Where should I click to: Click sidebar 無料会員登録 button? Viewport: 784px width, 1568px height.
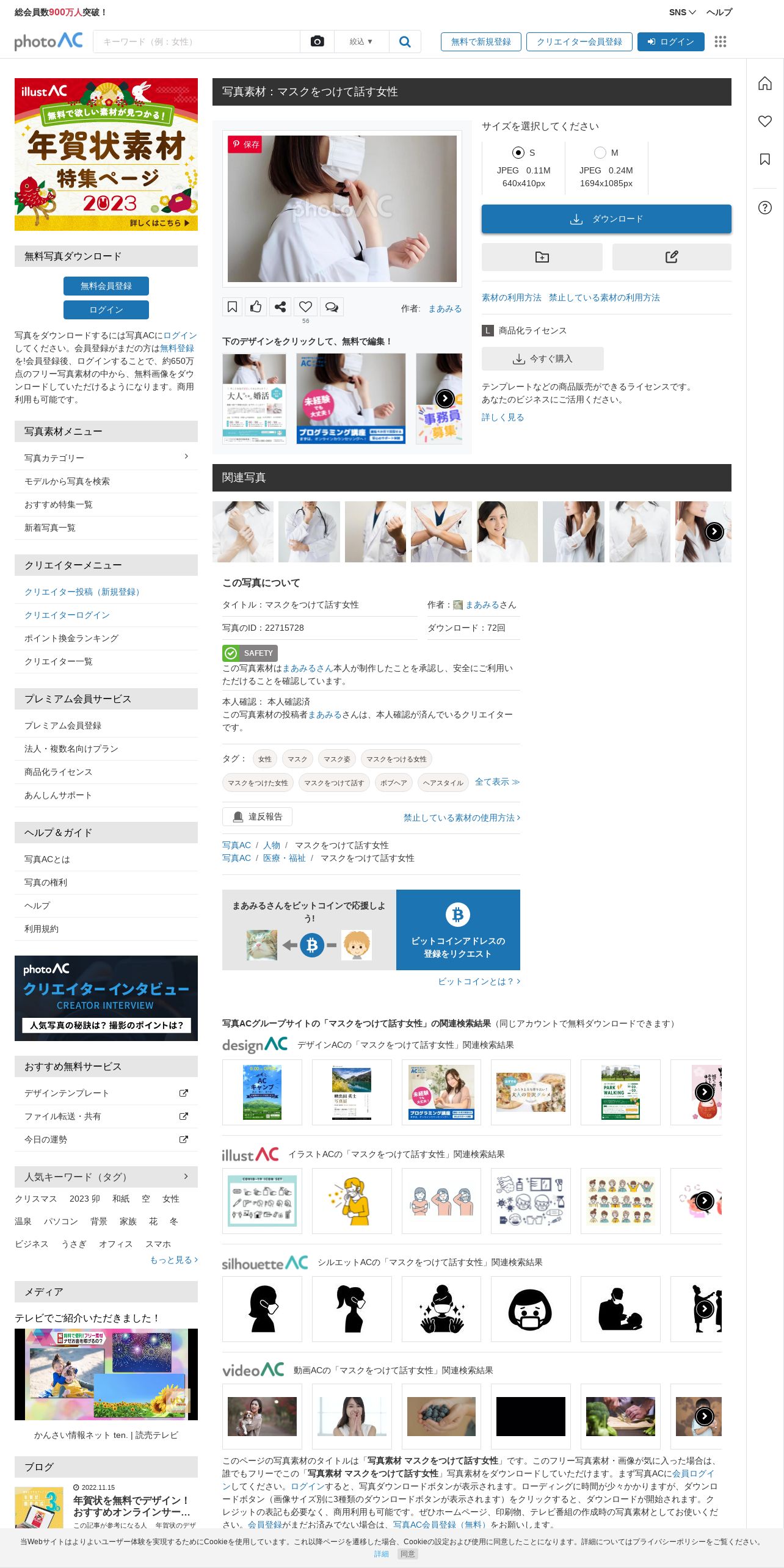[x=106, y=286]
